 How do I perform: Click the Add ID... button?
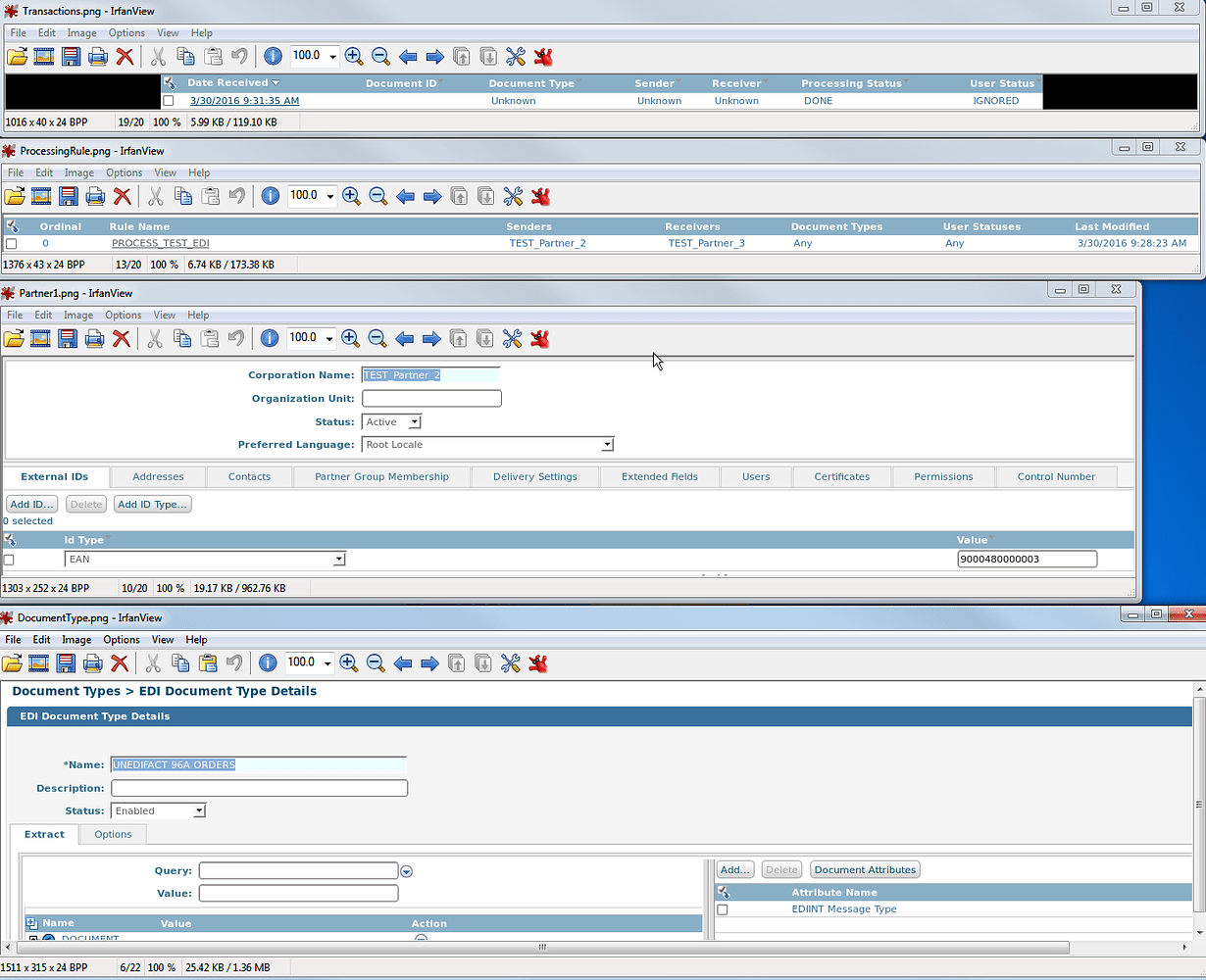click(x=32, y=505)
